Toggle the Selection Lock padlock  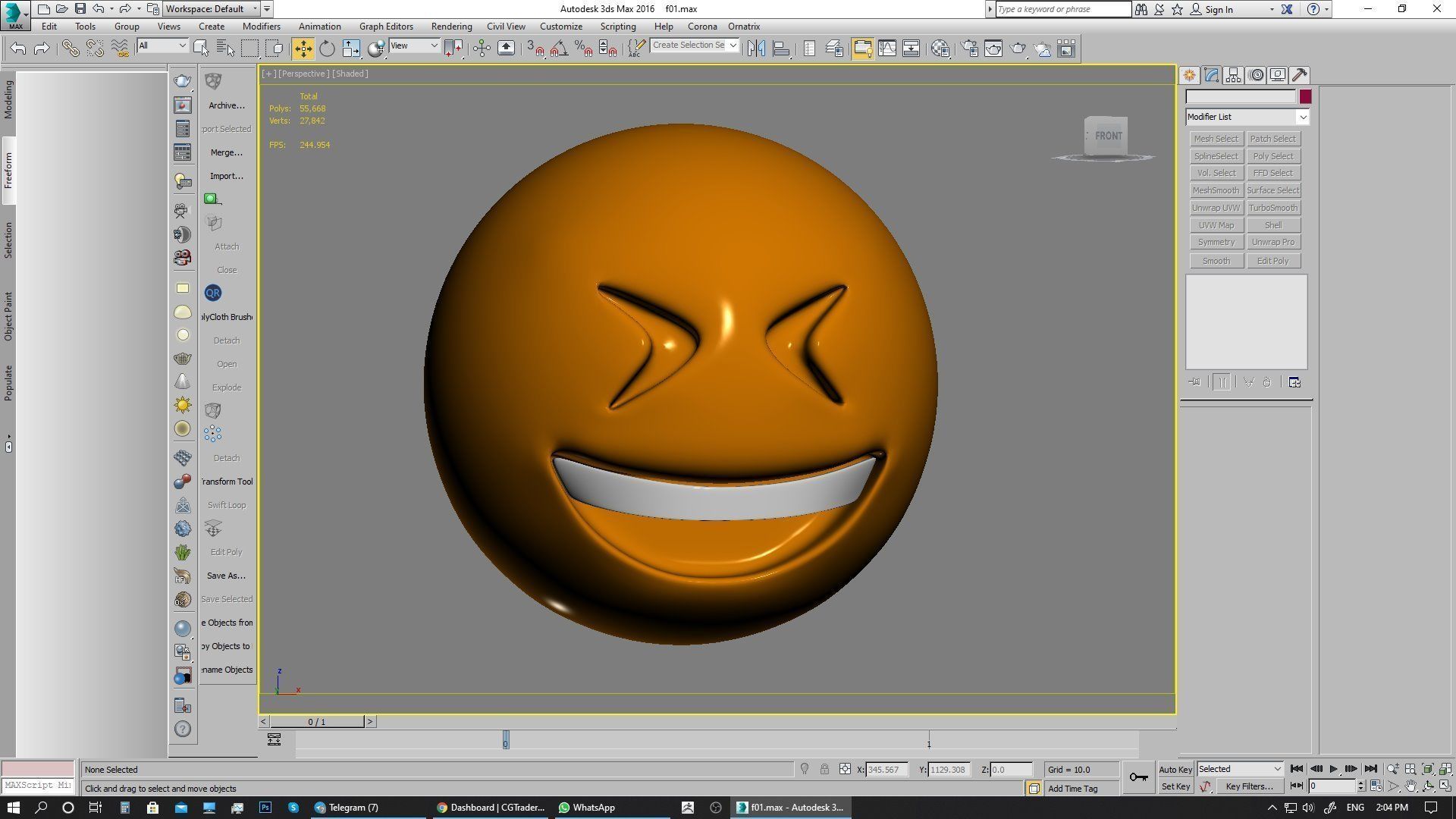pyautogui.click(x=824, y=769)
